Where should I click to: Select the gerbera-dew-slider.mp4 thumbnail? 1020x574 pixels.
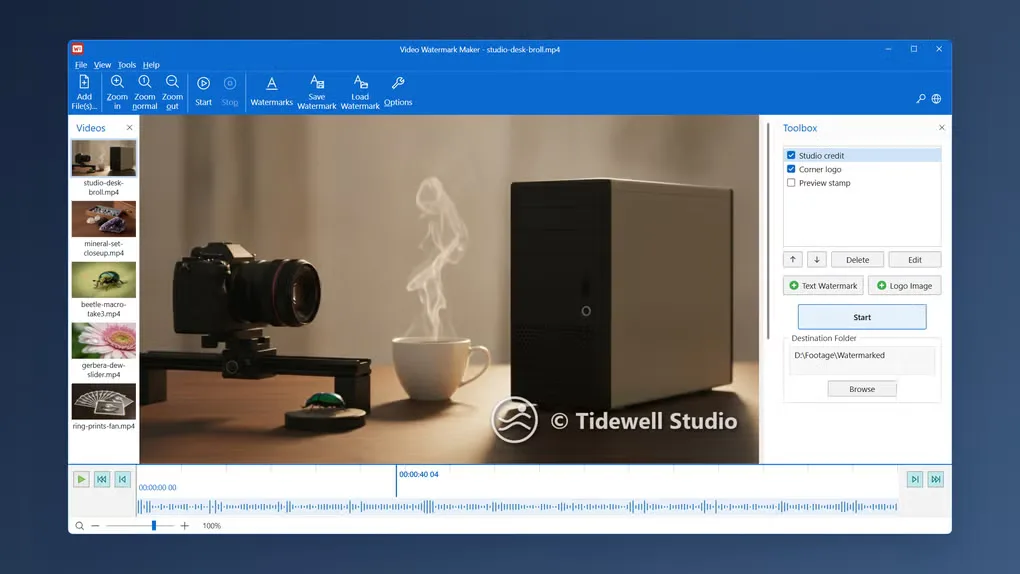[x=103, y=340]
